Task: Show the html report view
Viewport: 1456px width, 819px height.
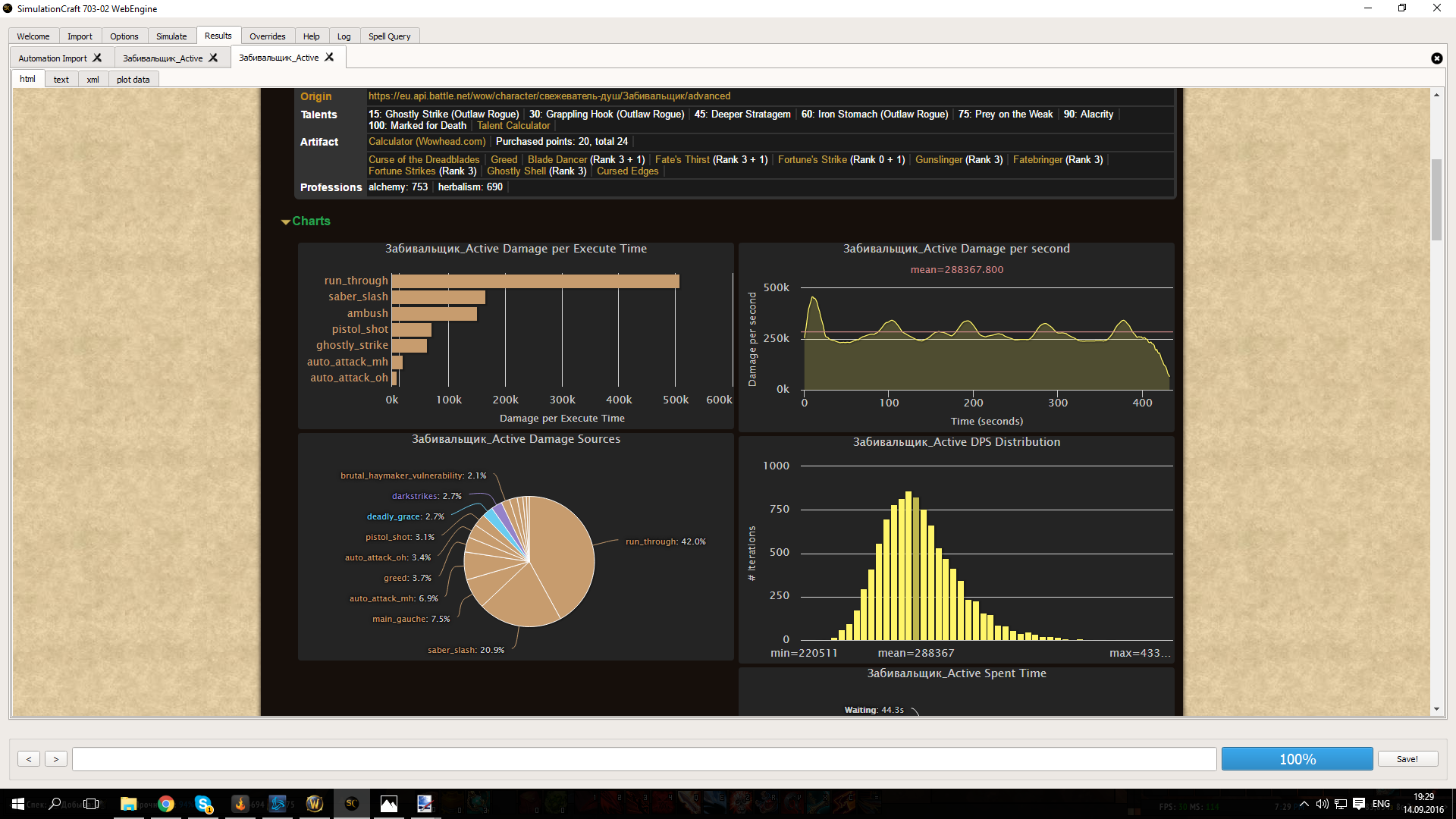Action: [27, 79]
